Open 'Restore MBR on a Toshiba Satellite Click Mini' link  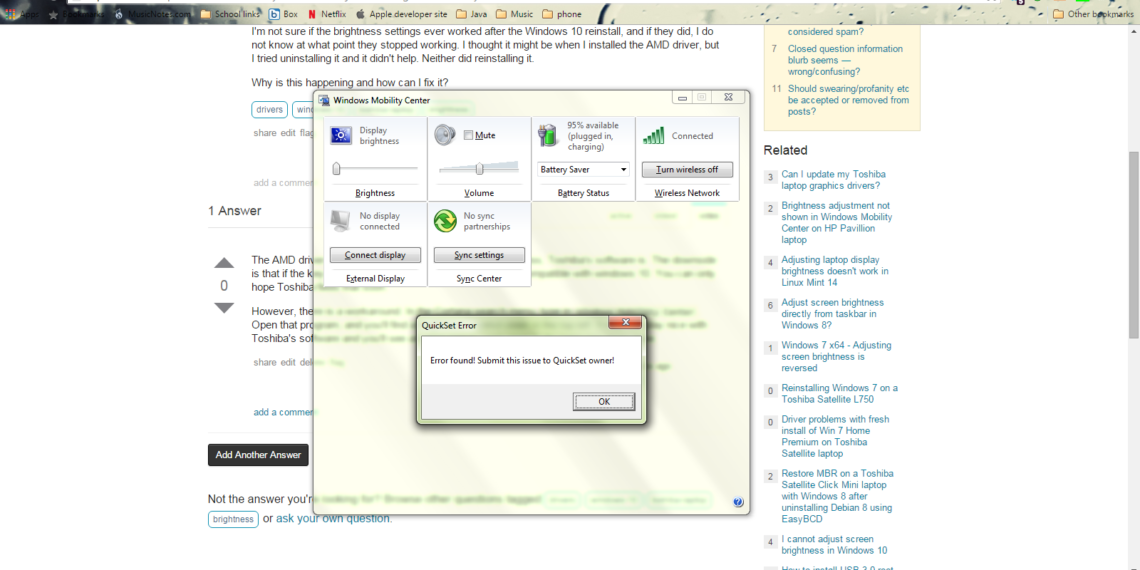click(838, 496)
